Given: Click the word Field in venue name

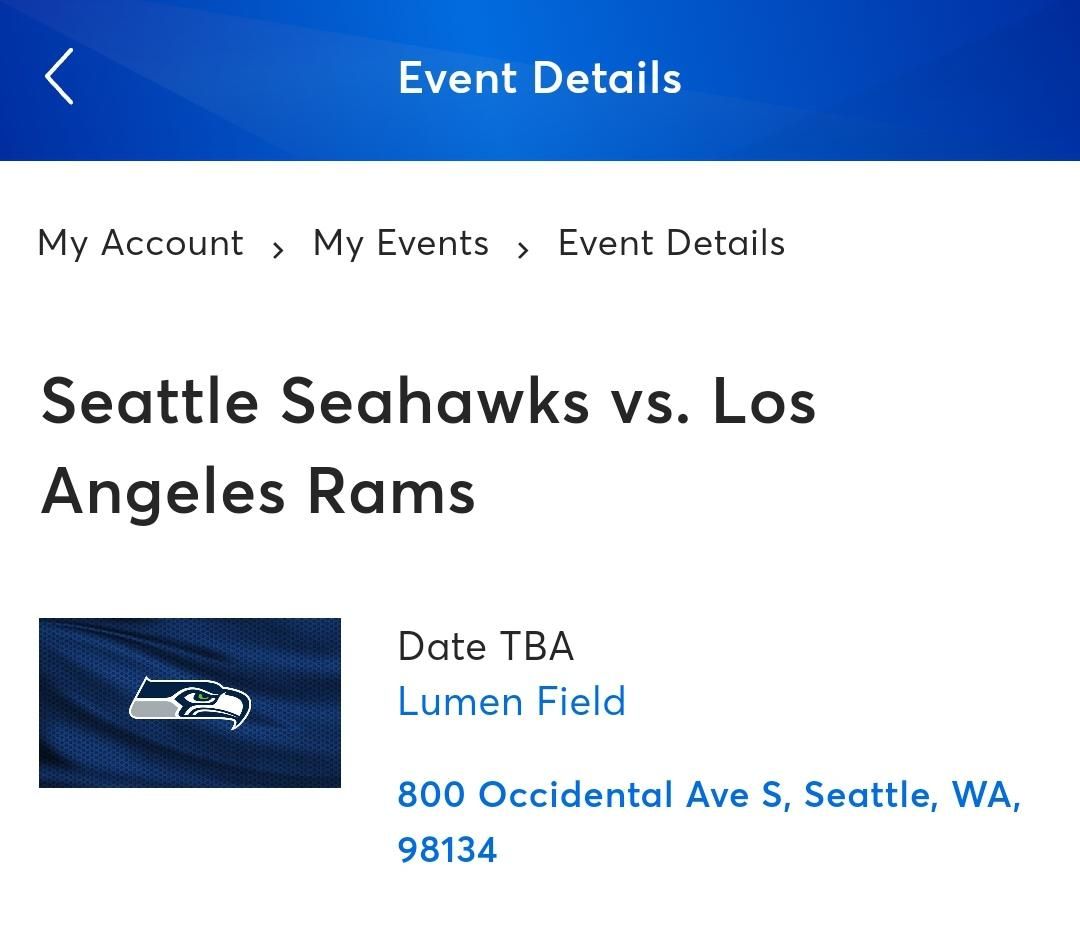Looking at the screenshot, I should coord(581,701).
